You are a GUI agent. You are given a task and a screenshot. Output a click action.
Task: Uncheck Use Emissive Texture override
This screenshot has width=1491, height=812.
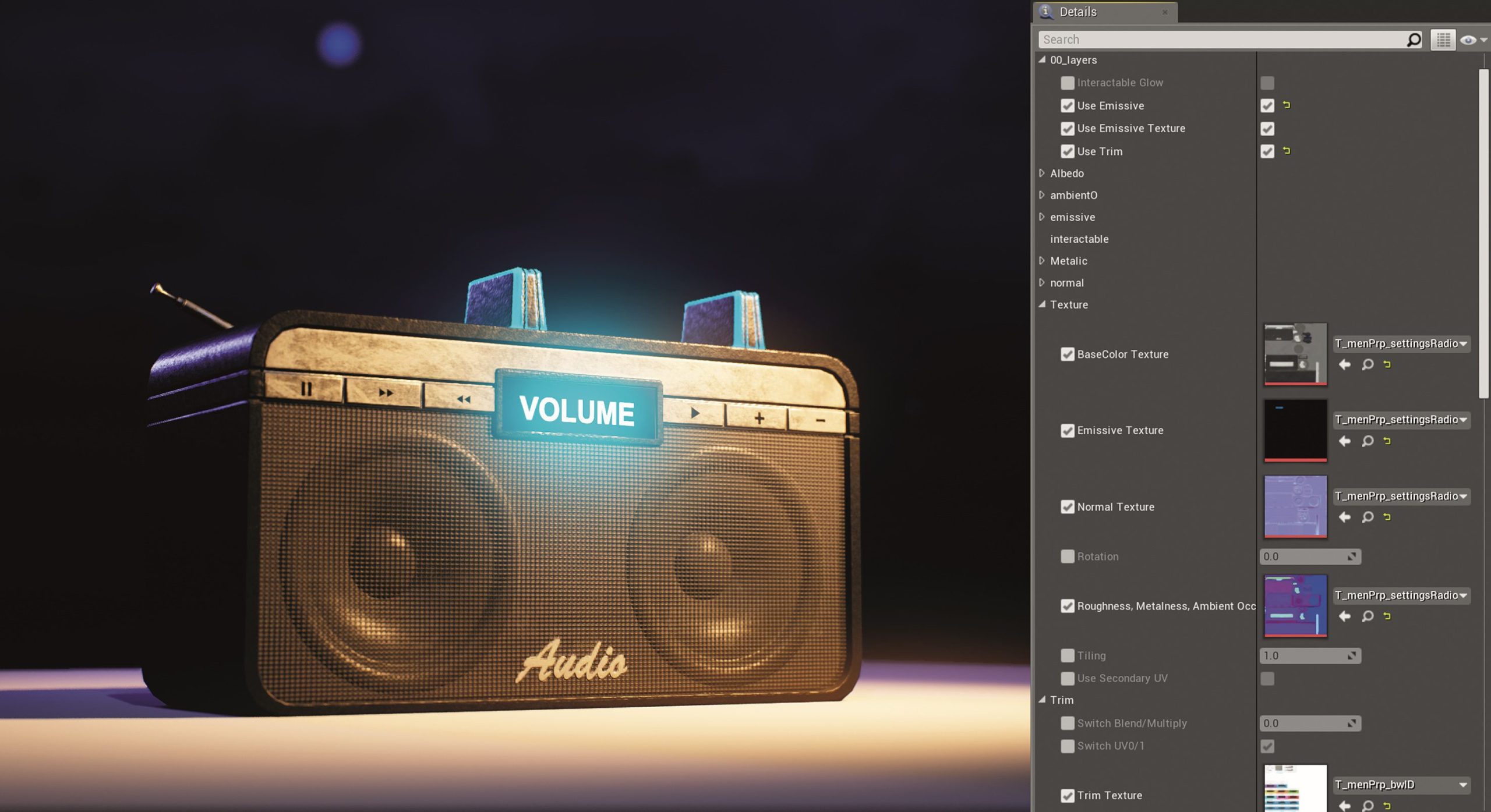(1067, 128)
